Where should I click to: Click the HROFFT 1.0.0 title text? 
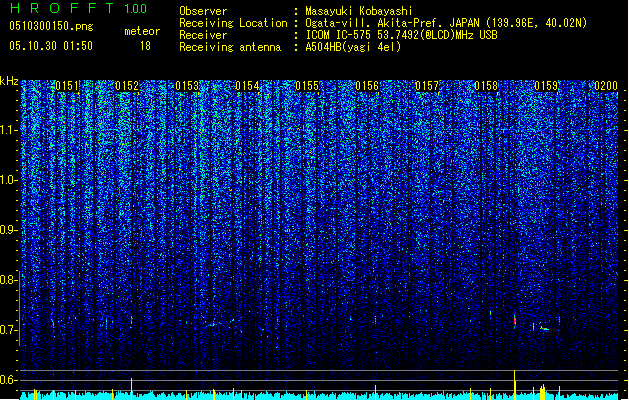pos(79,8)
